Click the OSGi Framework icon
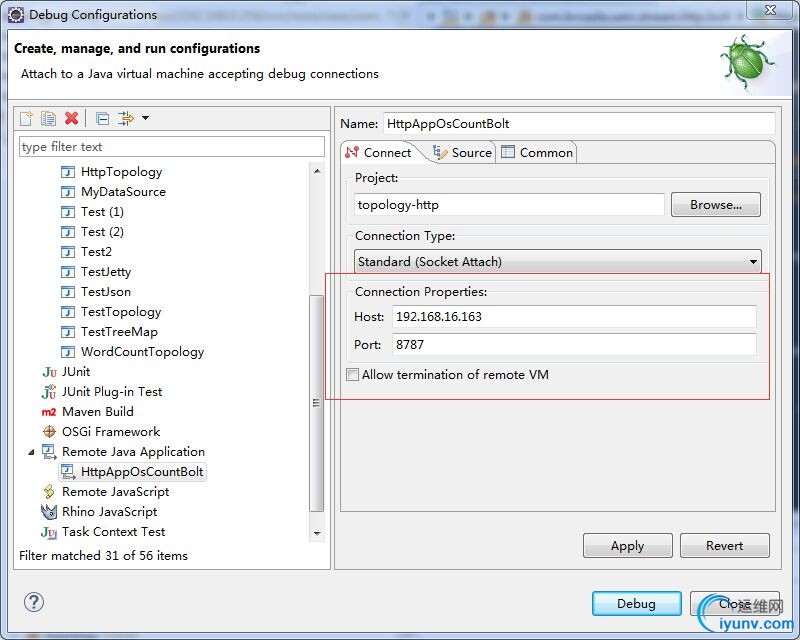The width and height of the screenshot is (800, 640). coord(49,432)
